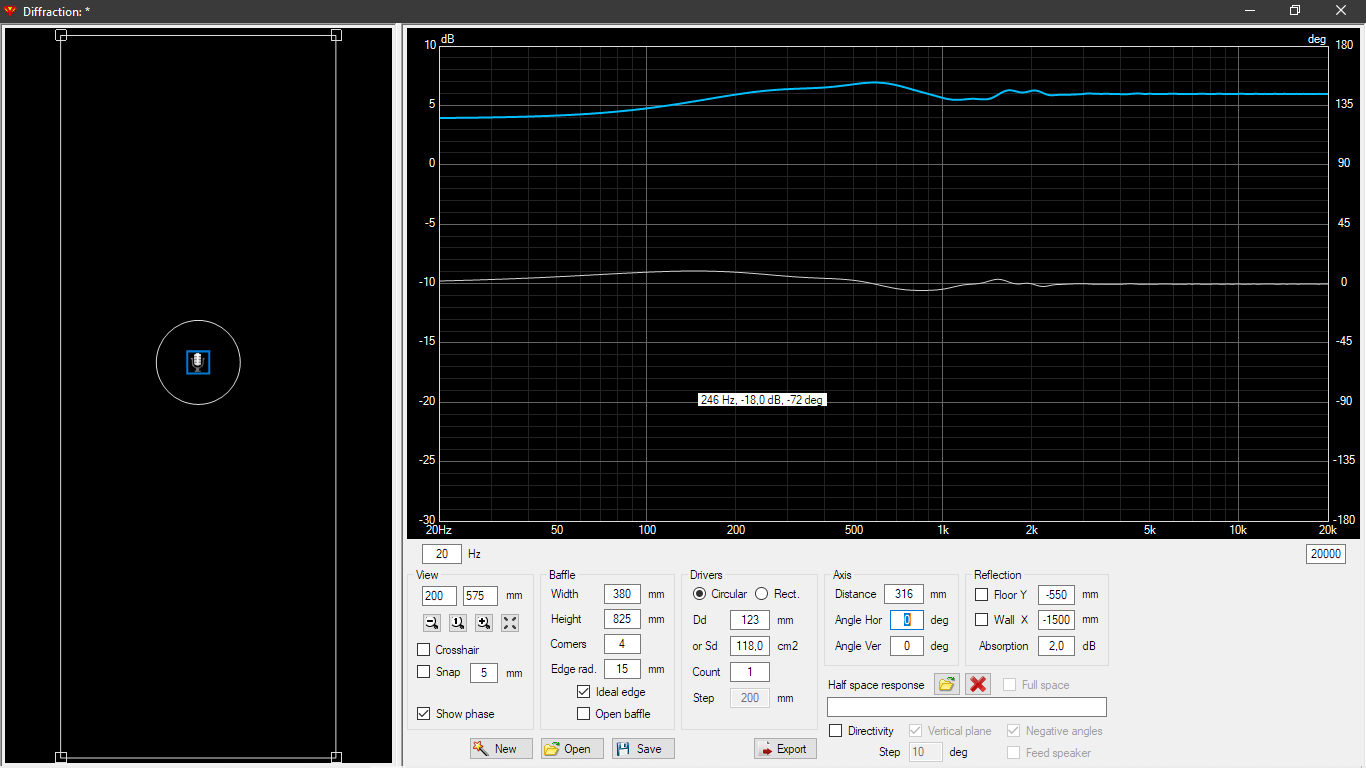This screenshot has width=1366, height=768.
Task: Select the microphone marker on the baffle
Action: point(198,362)
